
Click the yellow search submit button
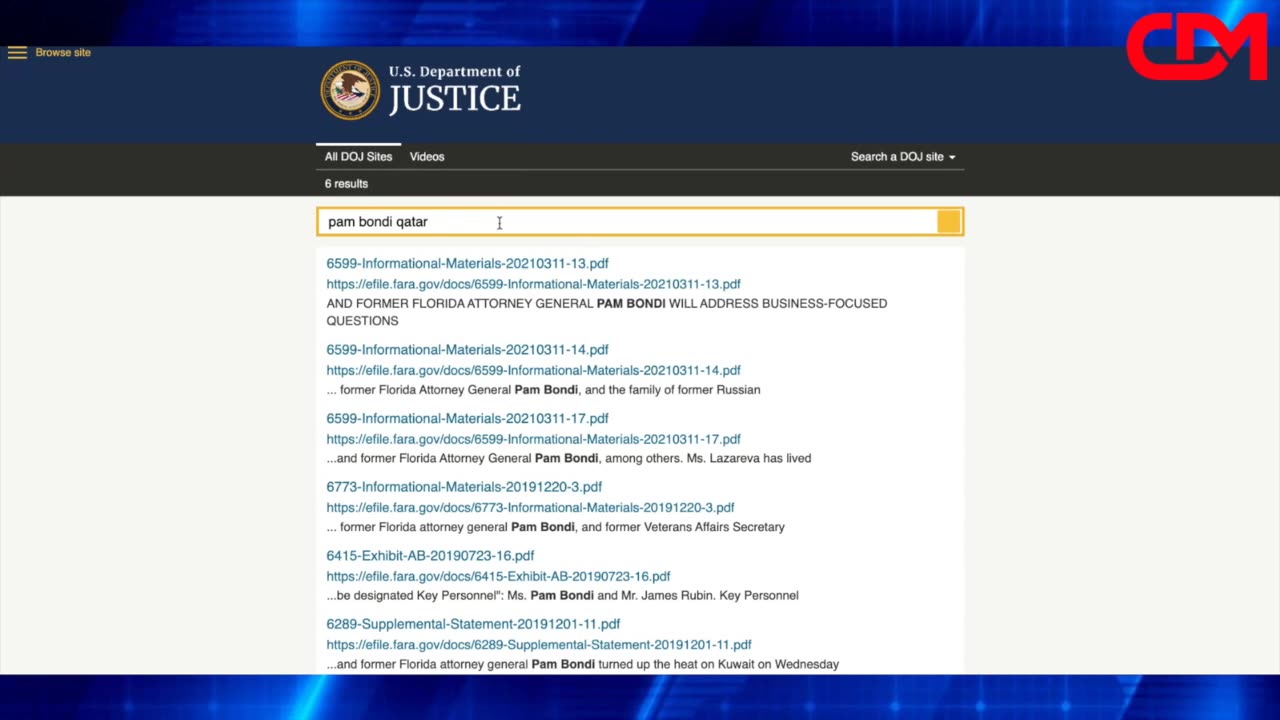coord(949,222)
